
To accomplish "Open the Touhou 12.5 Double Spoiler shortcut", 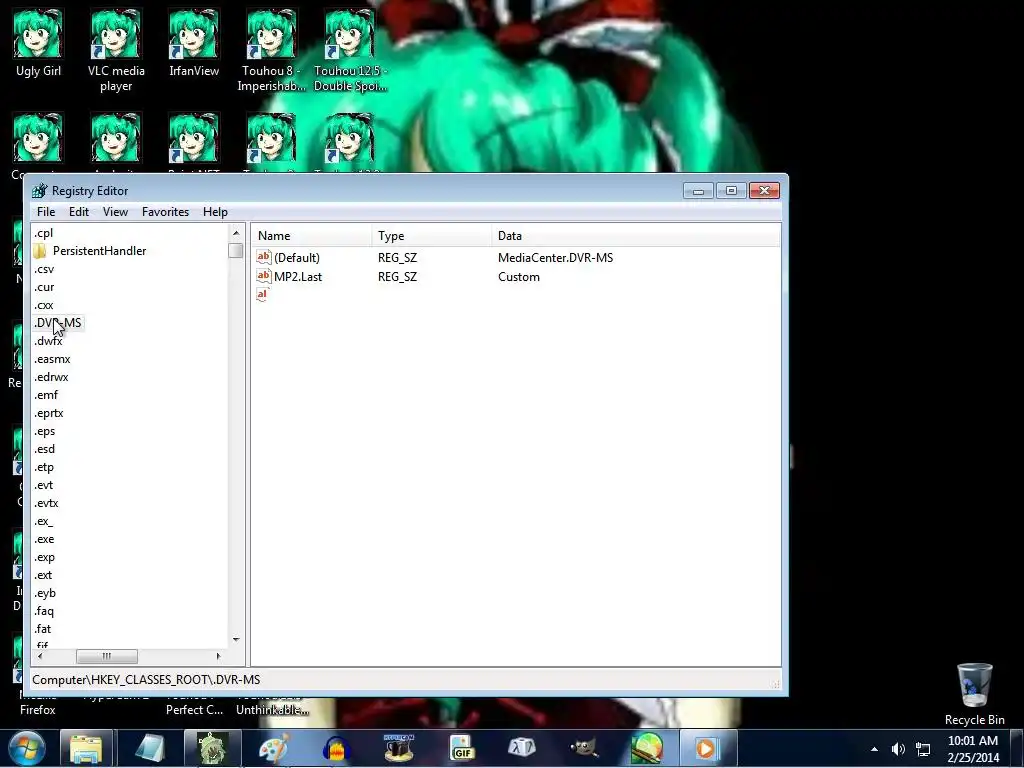I will [350, 50].
